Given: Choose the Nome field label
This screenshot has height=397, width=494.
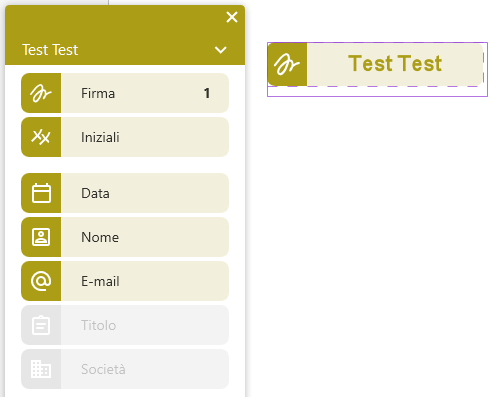Looking at the screenshot, I should 100,237.
